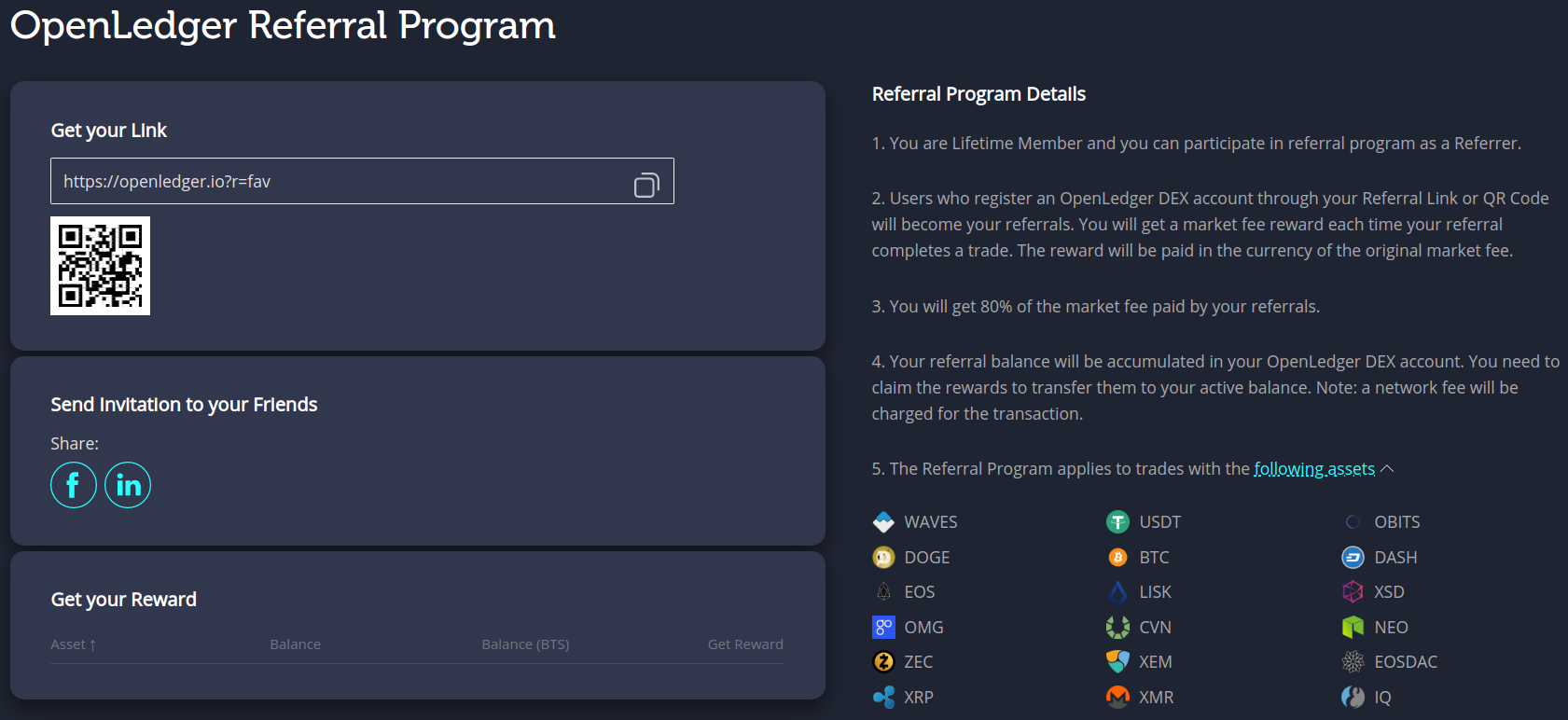Viewport: 1568px width, 720px height.
Task: Click the USDT tether icon
Action: pyautogui.click(x=1117, y=522)
